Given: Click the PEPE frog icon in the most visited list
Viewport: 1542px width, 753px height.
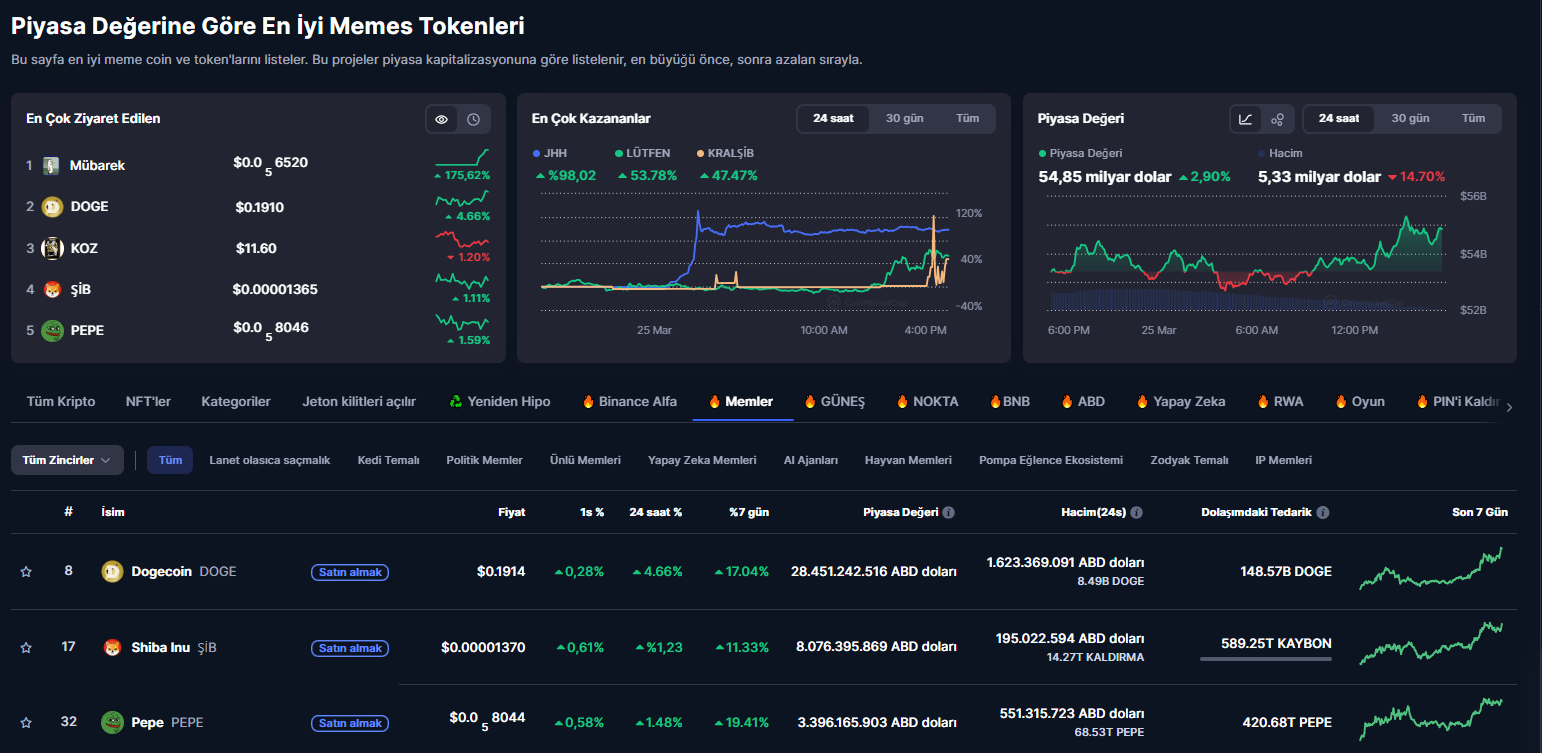Looking at the screenshot, I should tap(52, 331).
